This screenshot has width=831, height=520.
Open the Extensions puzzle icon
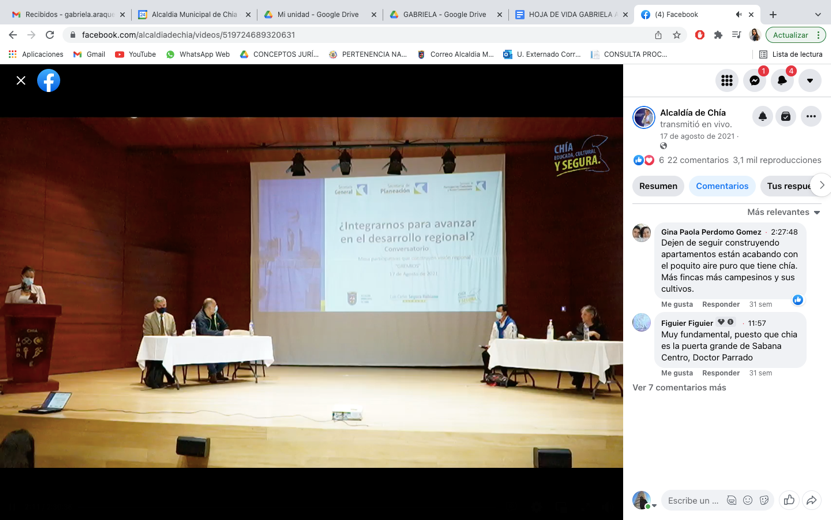pyautogui.click(x=718, y=35)
